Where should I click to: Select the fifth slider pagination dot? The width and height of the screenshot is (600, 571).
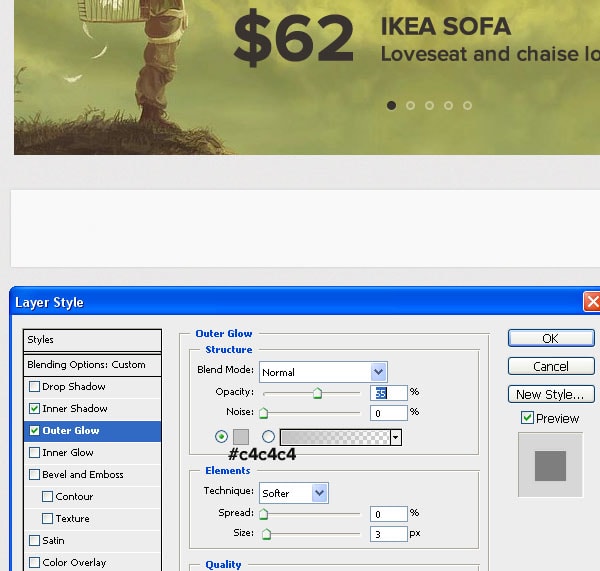click(467, 105)
